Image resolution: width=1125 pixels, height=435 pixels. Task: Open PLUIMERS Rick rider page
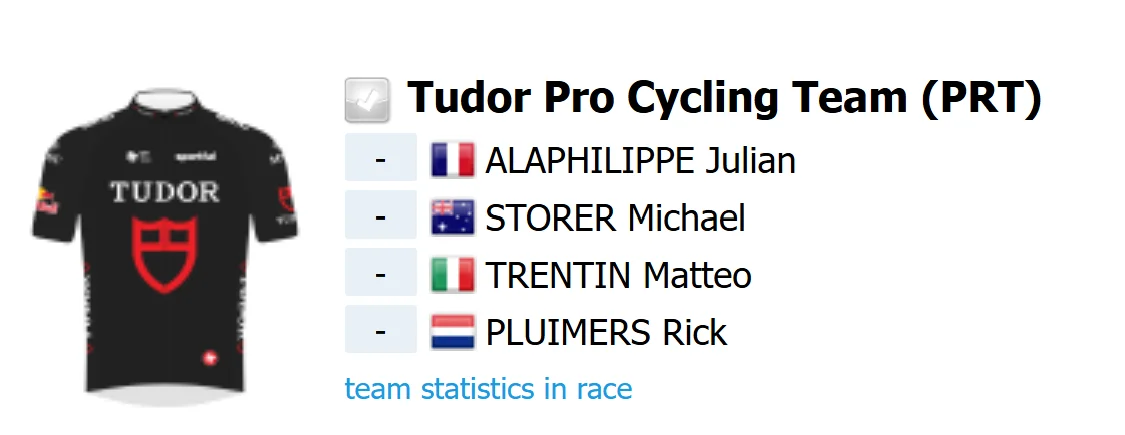tap(606, 332)
